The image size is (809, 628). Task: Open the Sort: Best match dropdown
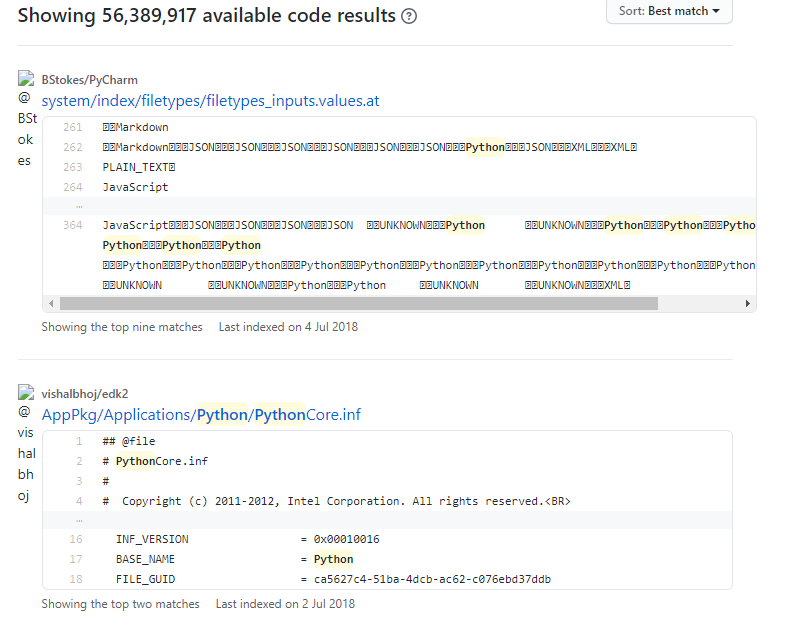point(669,11)
